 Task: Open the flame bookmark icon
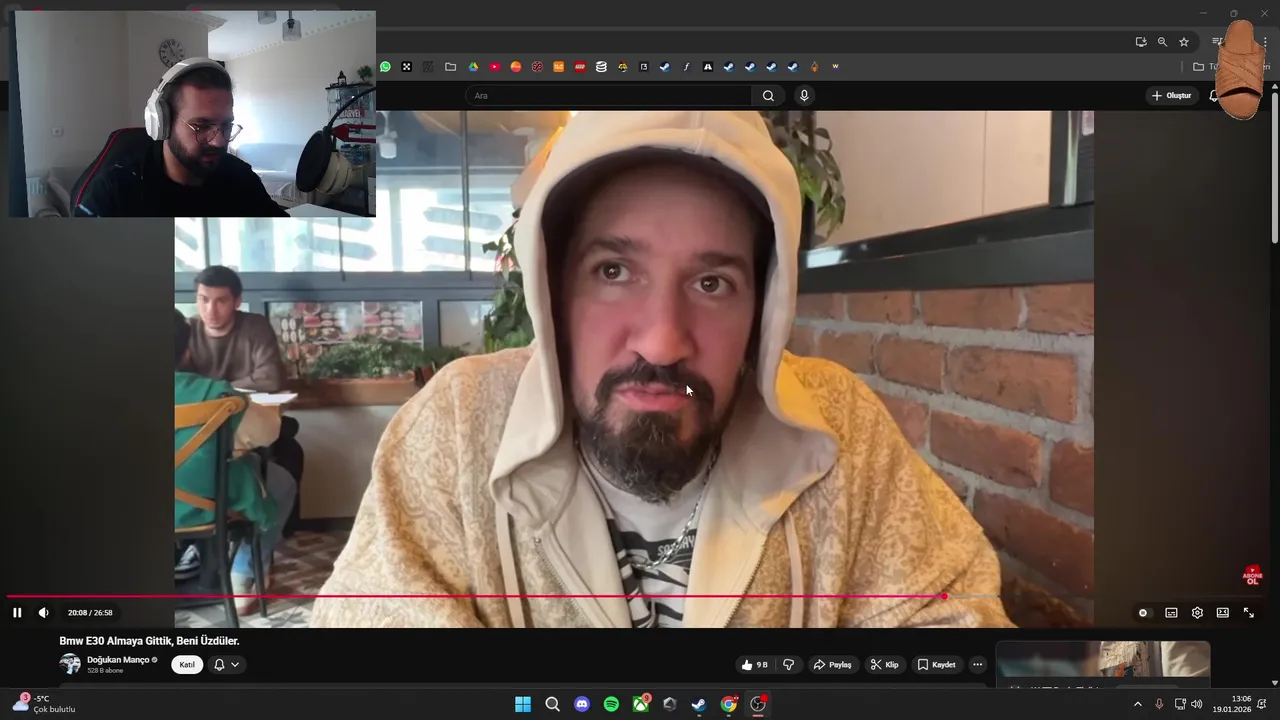point(814,67)
